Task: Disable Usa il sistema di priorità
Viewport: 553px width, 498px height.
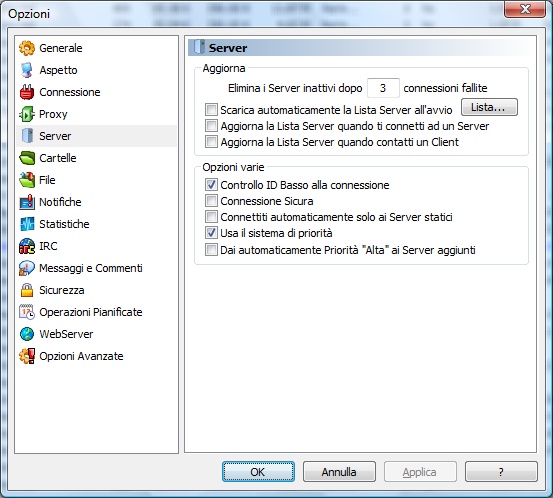Action: 211,233
